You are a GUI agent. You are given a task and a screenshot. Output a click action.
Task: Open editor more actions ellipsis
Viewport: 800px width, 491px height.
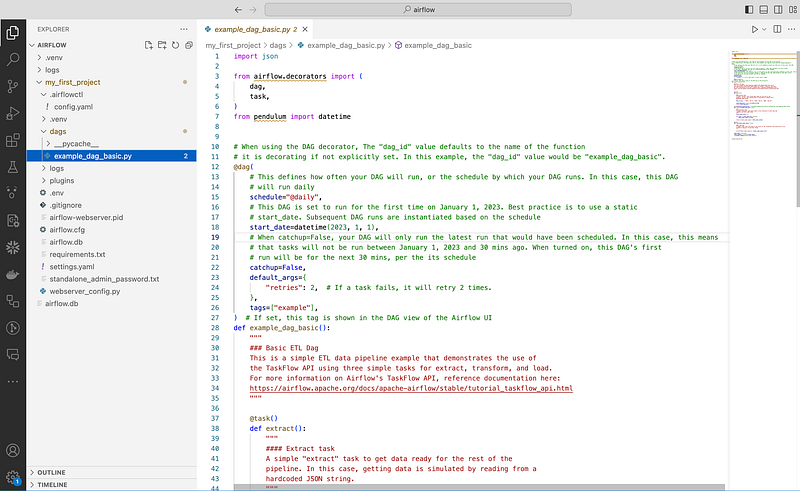click(791, 29)
